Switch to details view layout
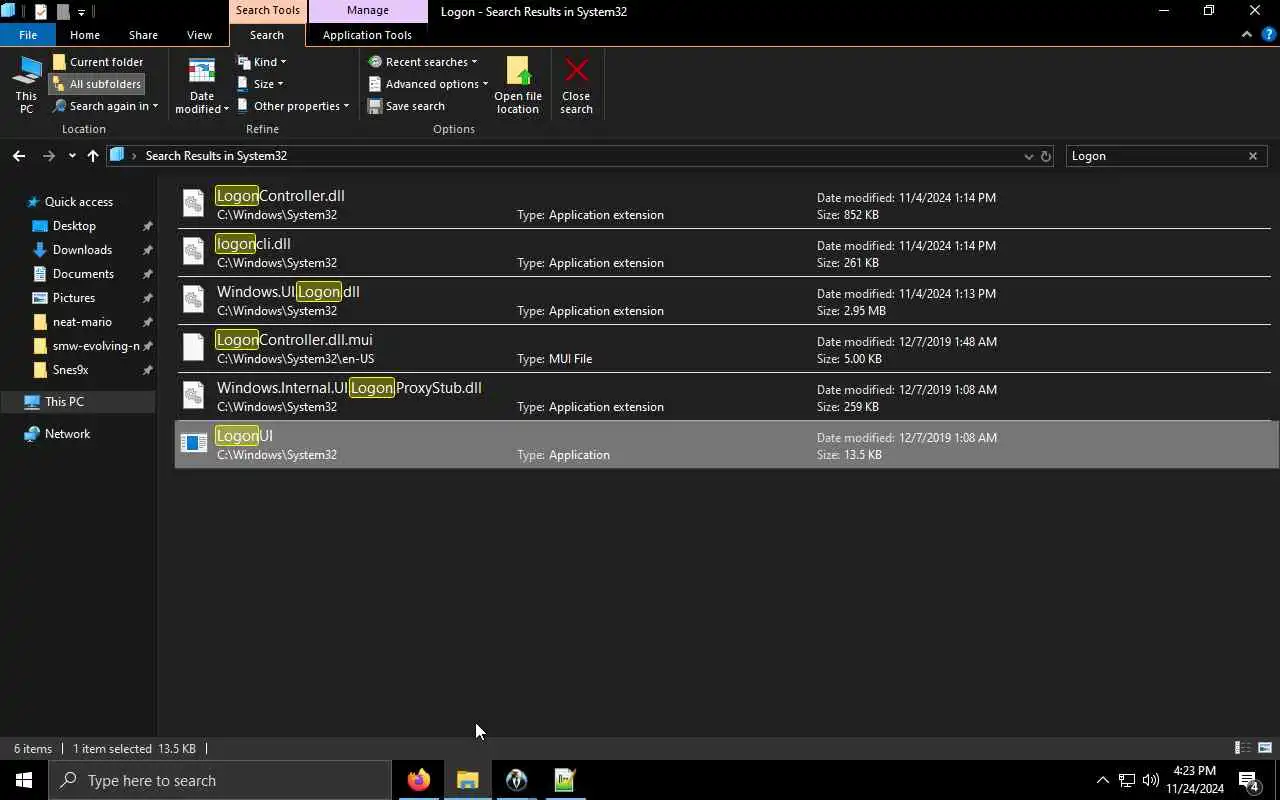 click(x=1243, y=748)
